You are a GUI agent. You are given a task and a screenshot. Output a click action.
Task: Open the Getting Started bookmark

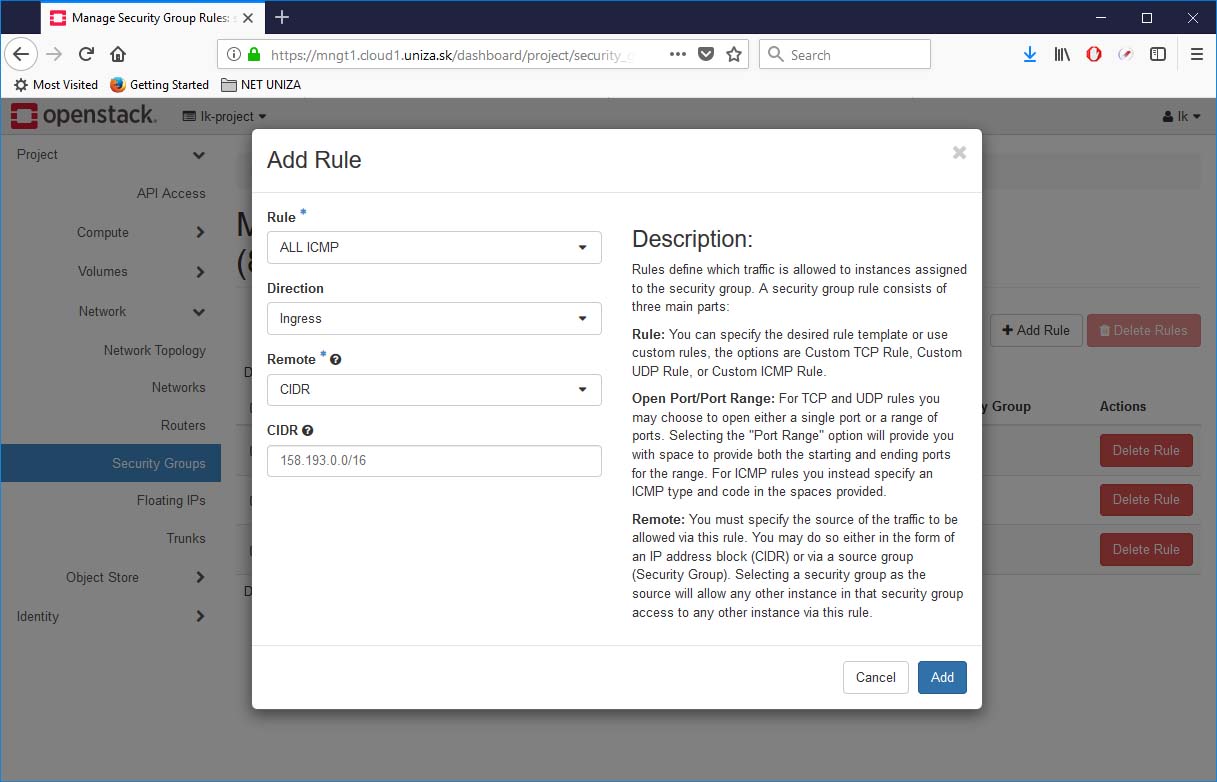point(159,85)
